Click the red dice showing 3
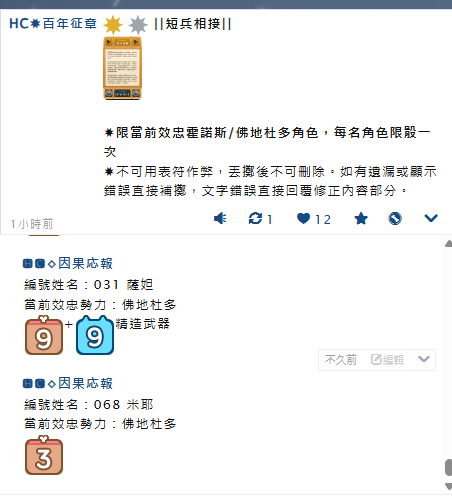Image resolution: width=452 pixels, height=499 pixels. point(44,455)
